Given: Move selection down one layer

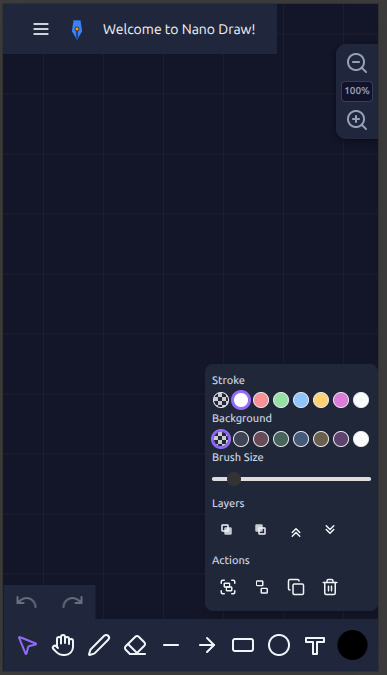Looking at the screenshot, I should 330,529.
